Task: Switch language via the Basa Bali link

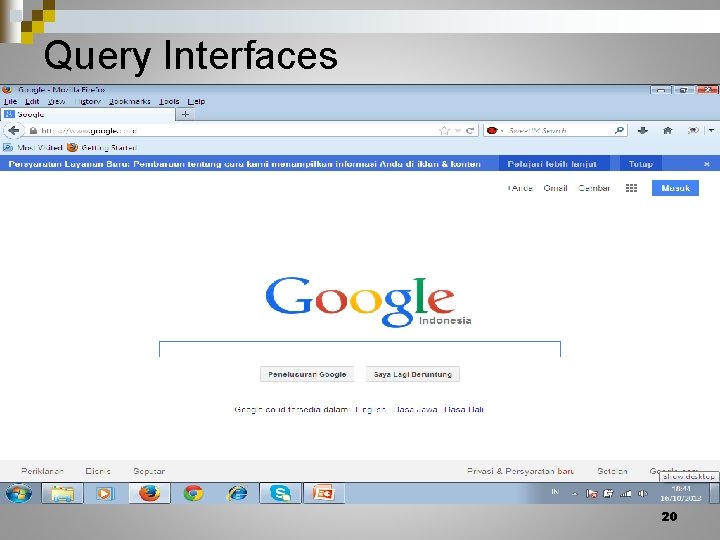Action: 464,409
